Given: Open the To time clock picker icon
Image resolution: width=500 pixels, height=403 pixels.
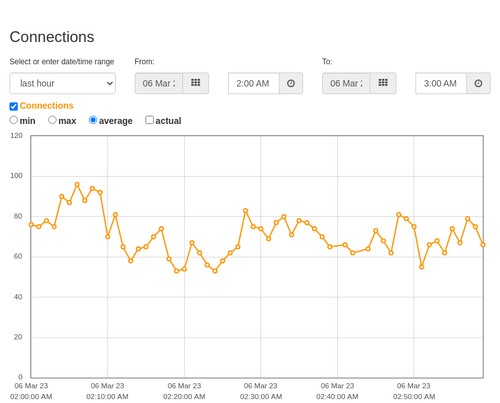Looking at the screenshot, I should click(478, 83).
